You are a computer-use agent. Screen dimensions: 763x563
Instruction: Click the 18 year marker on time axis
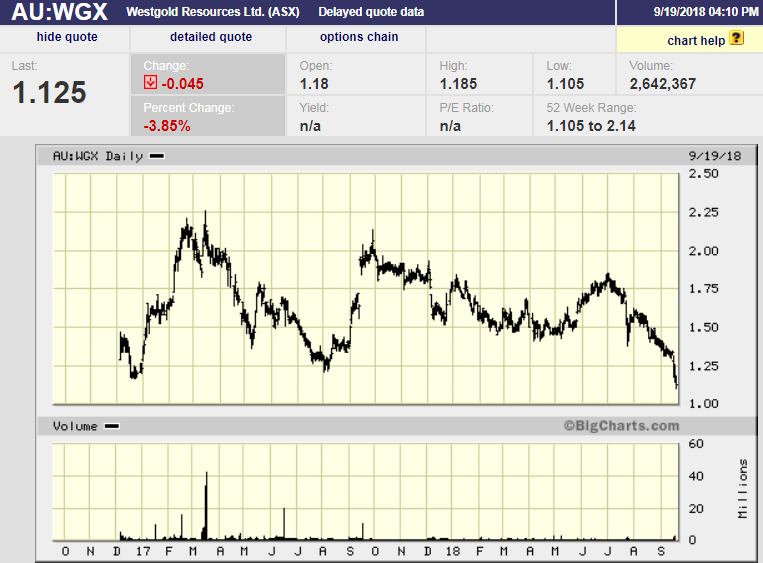(453, 552)
